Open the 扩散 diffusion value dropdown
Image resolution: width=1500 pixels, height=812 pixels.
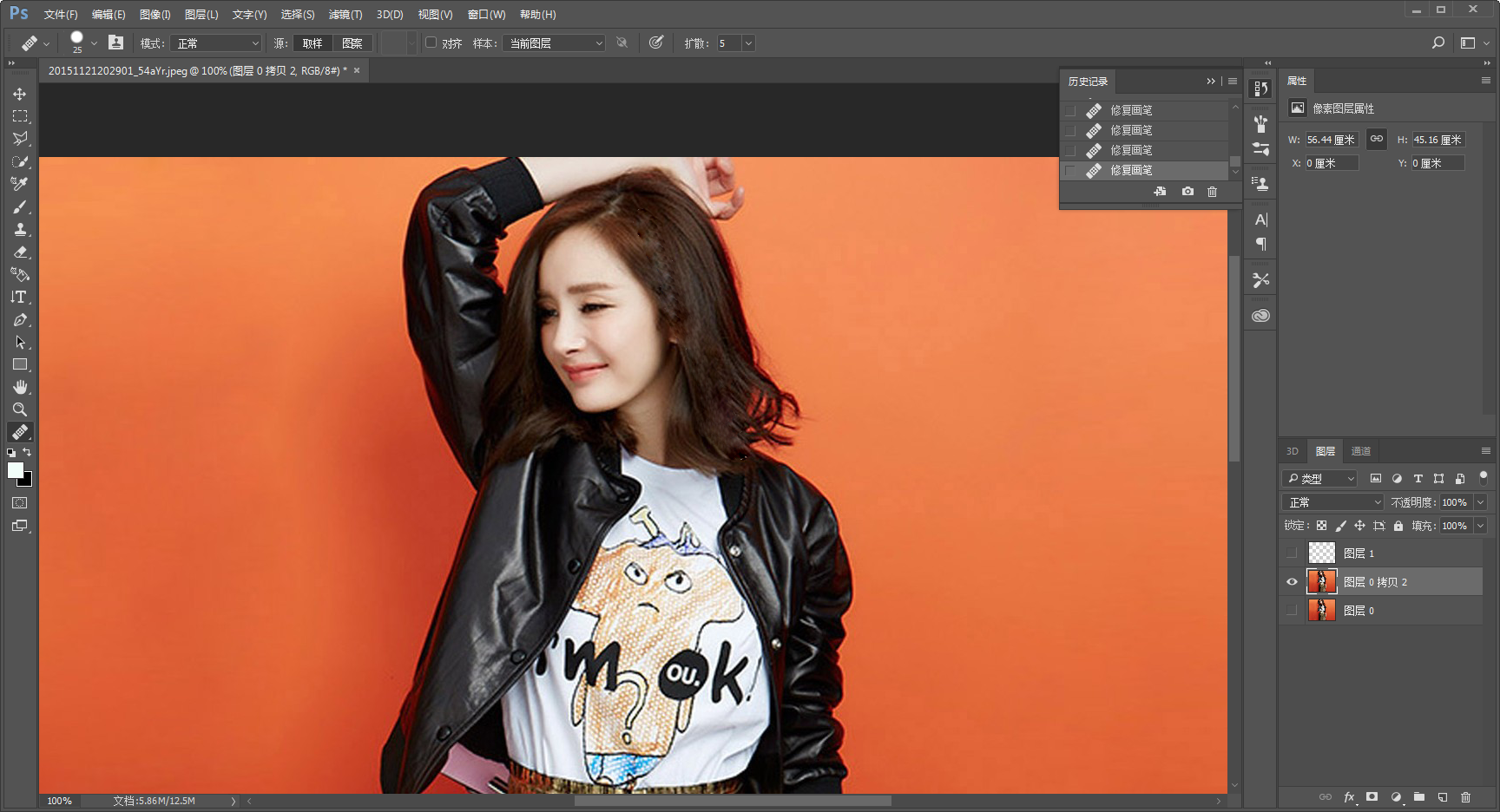click(x=748, y=43)
